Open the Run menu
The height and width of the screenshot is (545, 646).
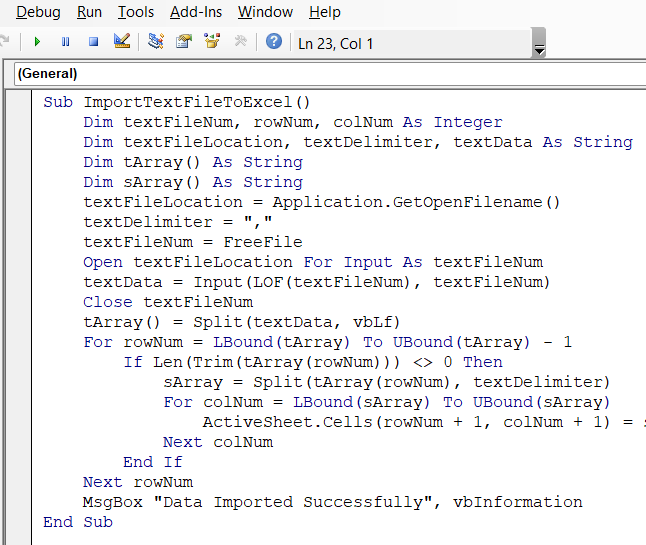click(89, 12)
